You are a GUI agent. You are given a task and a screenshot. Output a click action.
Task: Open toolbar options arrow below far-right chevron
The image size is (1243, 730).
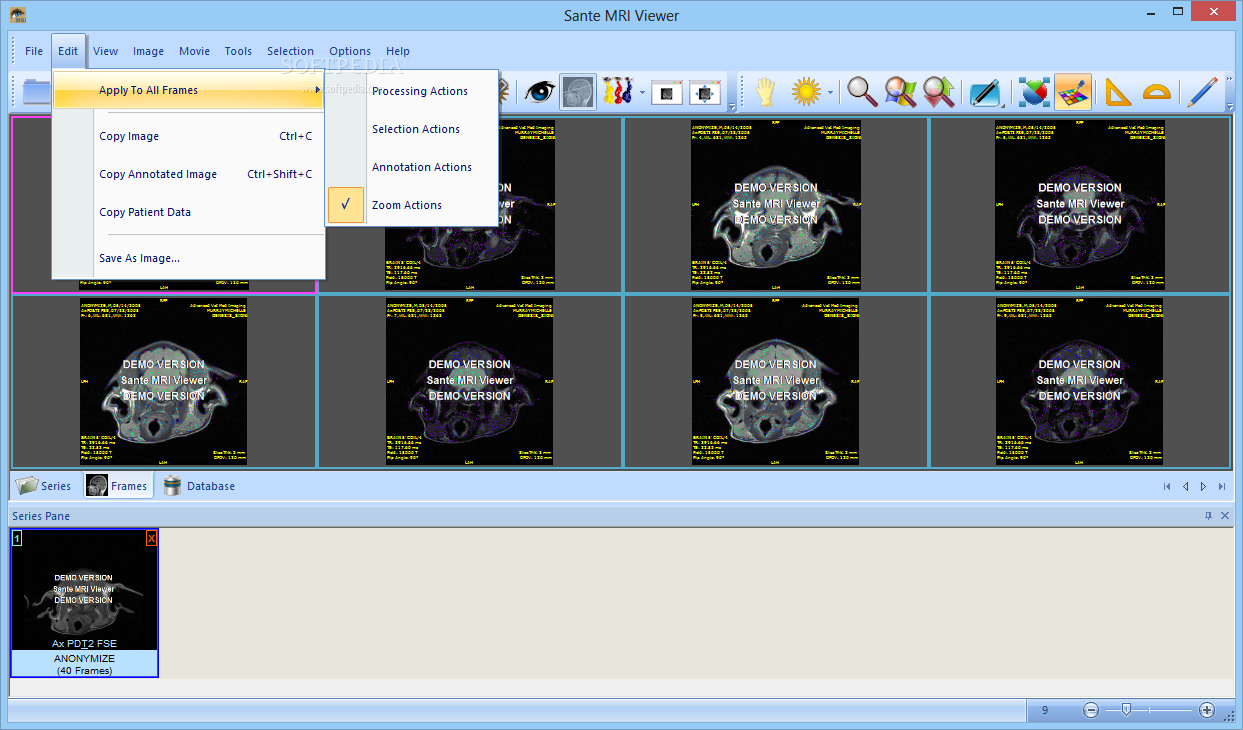1229,106
